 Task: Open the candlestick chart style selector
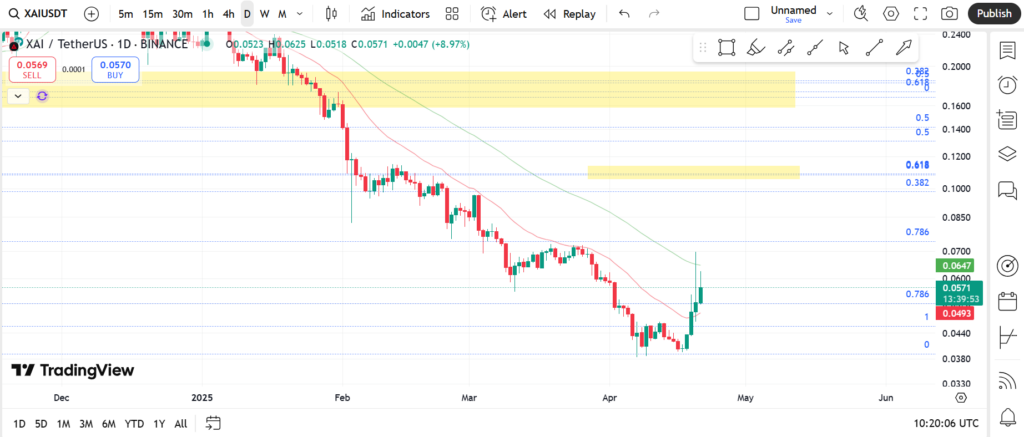point(332,14)
